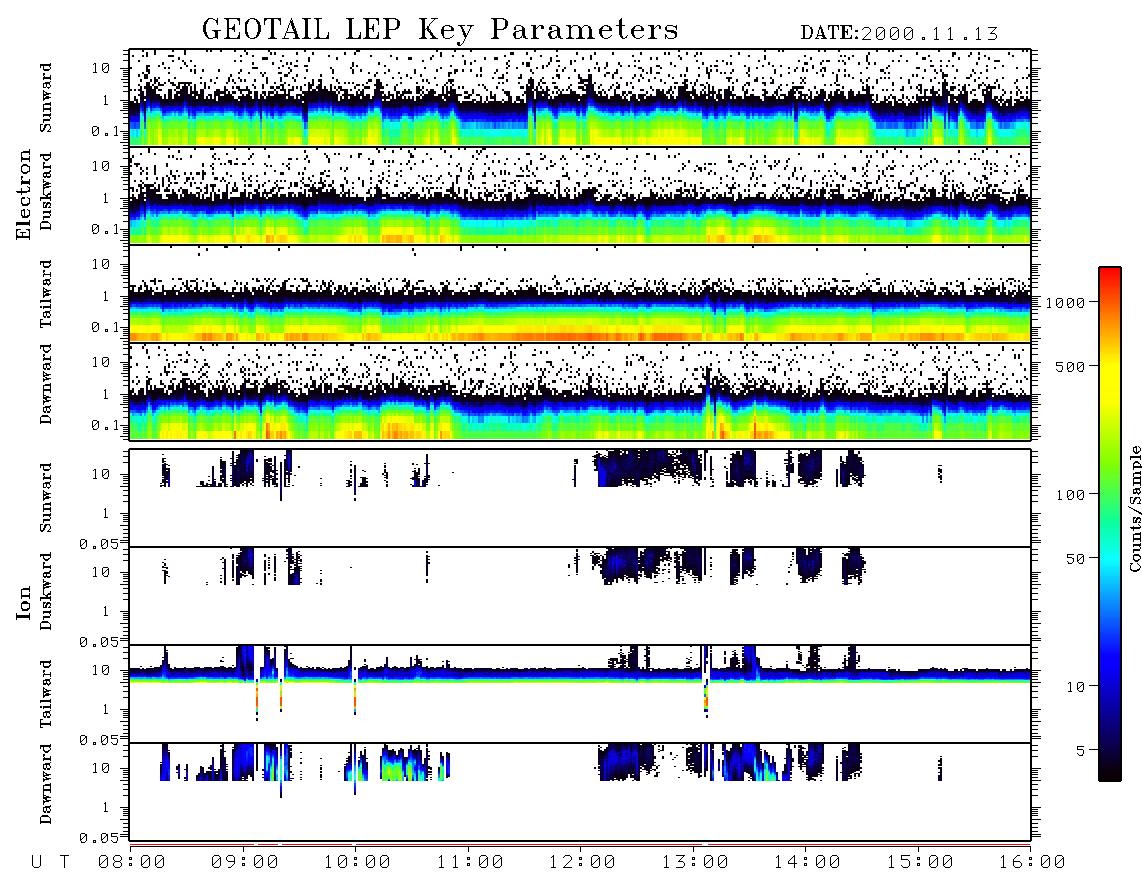The height and width of the screenshot is (880, 1142).
Task: Select the Electron "Duskward" panel label
Action: (x=46, y=192)
